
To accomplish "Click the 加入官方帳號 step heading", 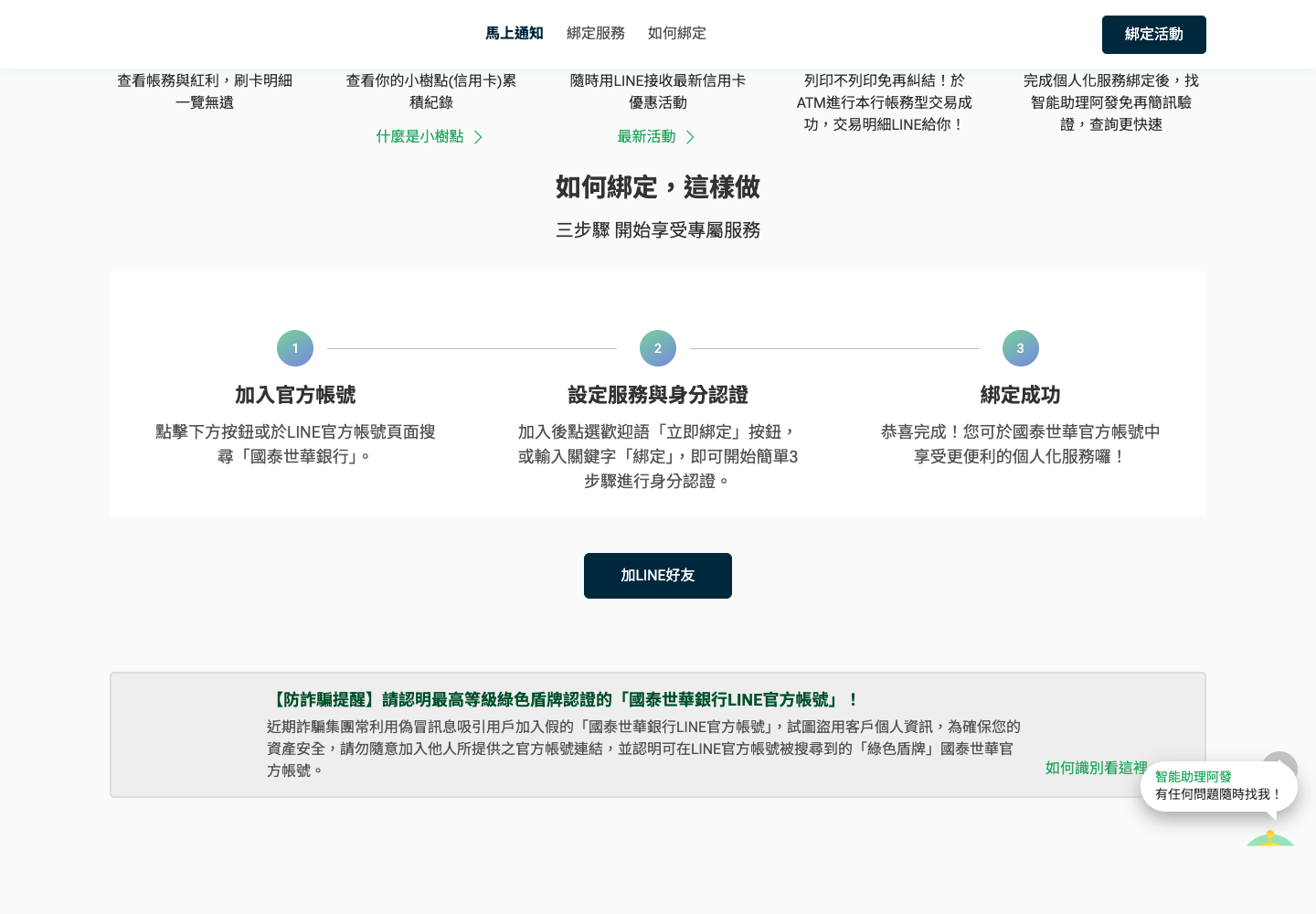I will (295, 395).
